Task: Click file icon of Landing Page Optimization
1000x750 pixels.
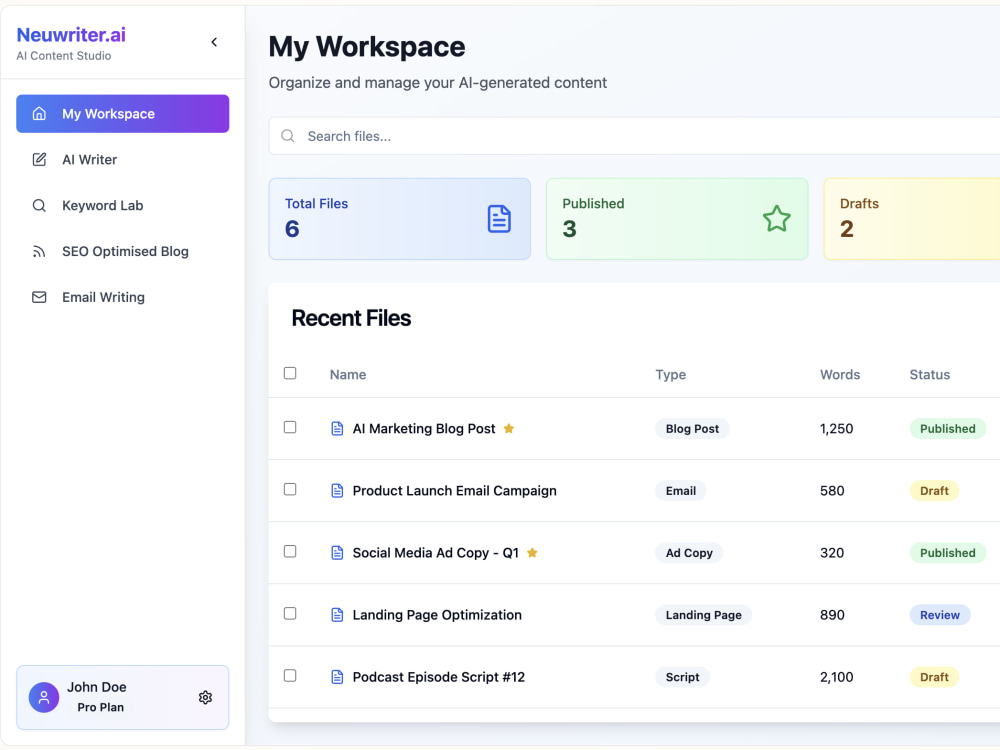Action: pyautogui.click(x=337, y=615)
